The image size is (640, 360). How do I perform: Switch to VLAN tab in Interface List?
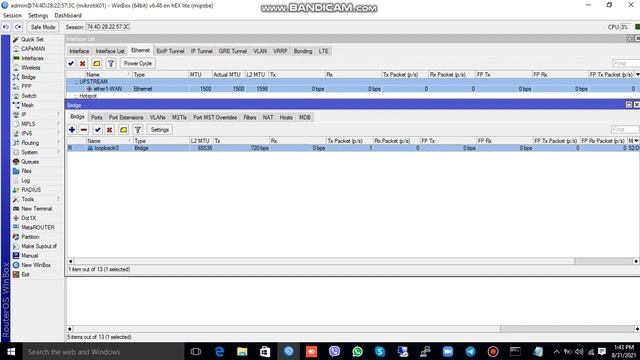click(260, 51)
